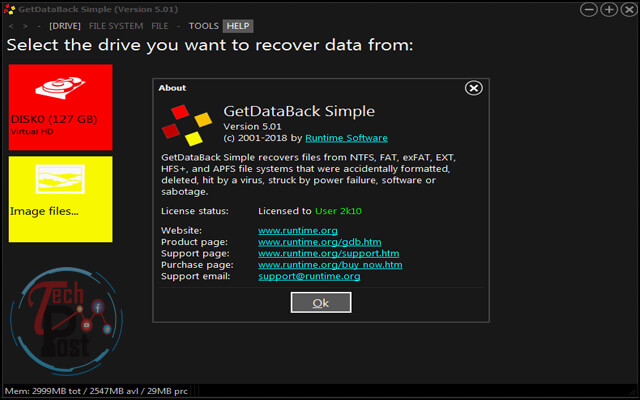
Task: Select the DISK0 (127 GB) drive tile
Action: click(x=60, y=107)
